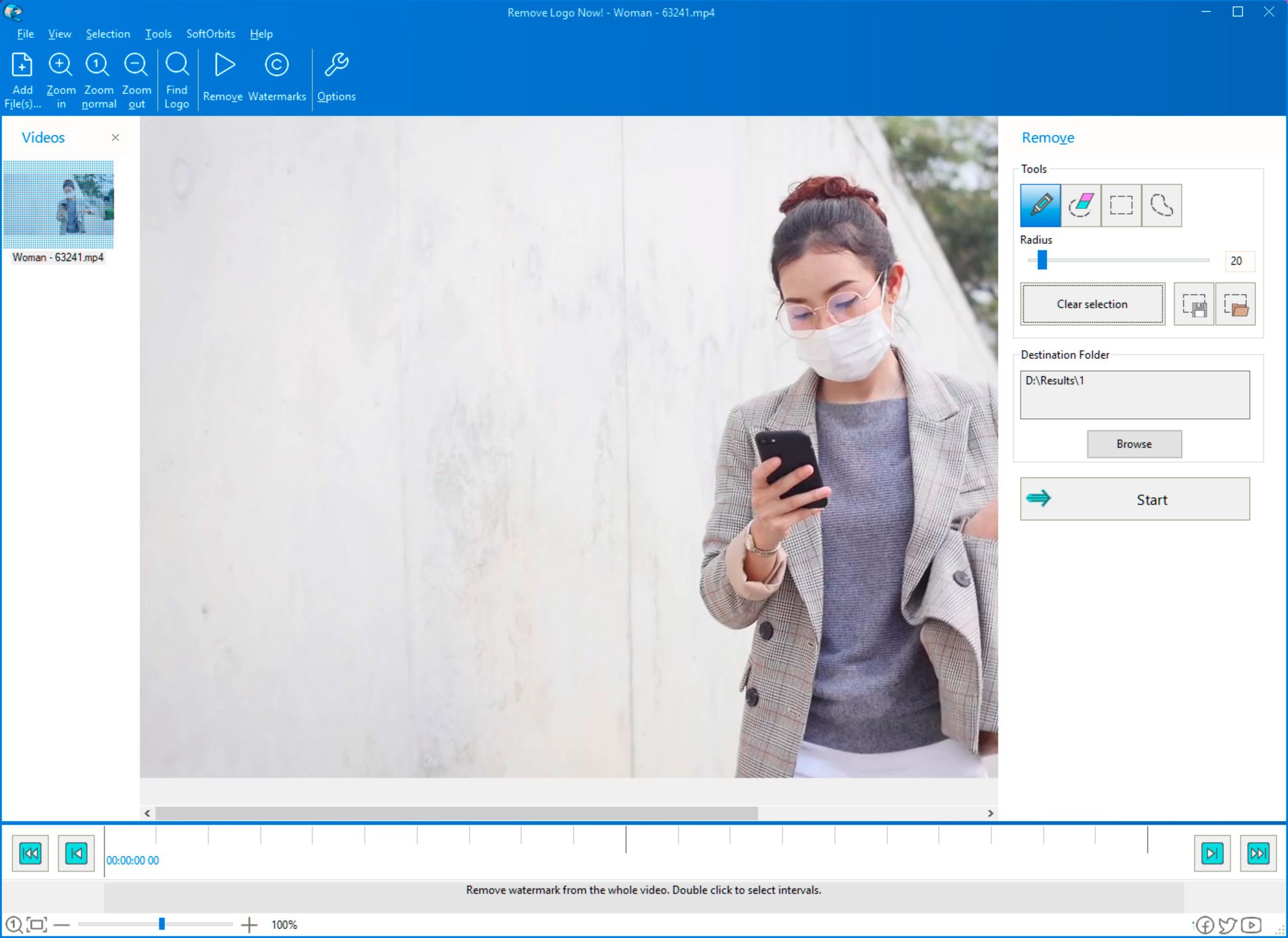Click the minus zoom icon in status bar
Viewport: 1288px width, 938px height.
pyautogui.click(x=62, y=925)
